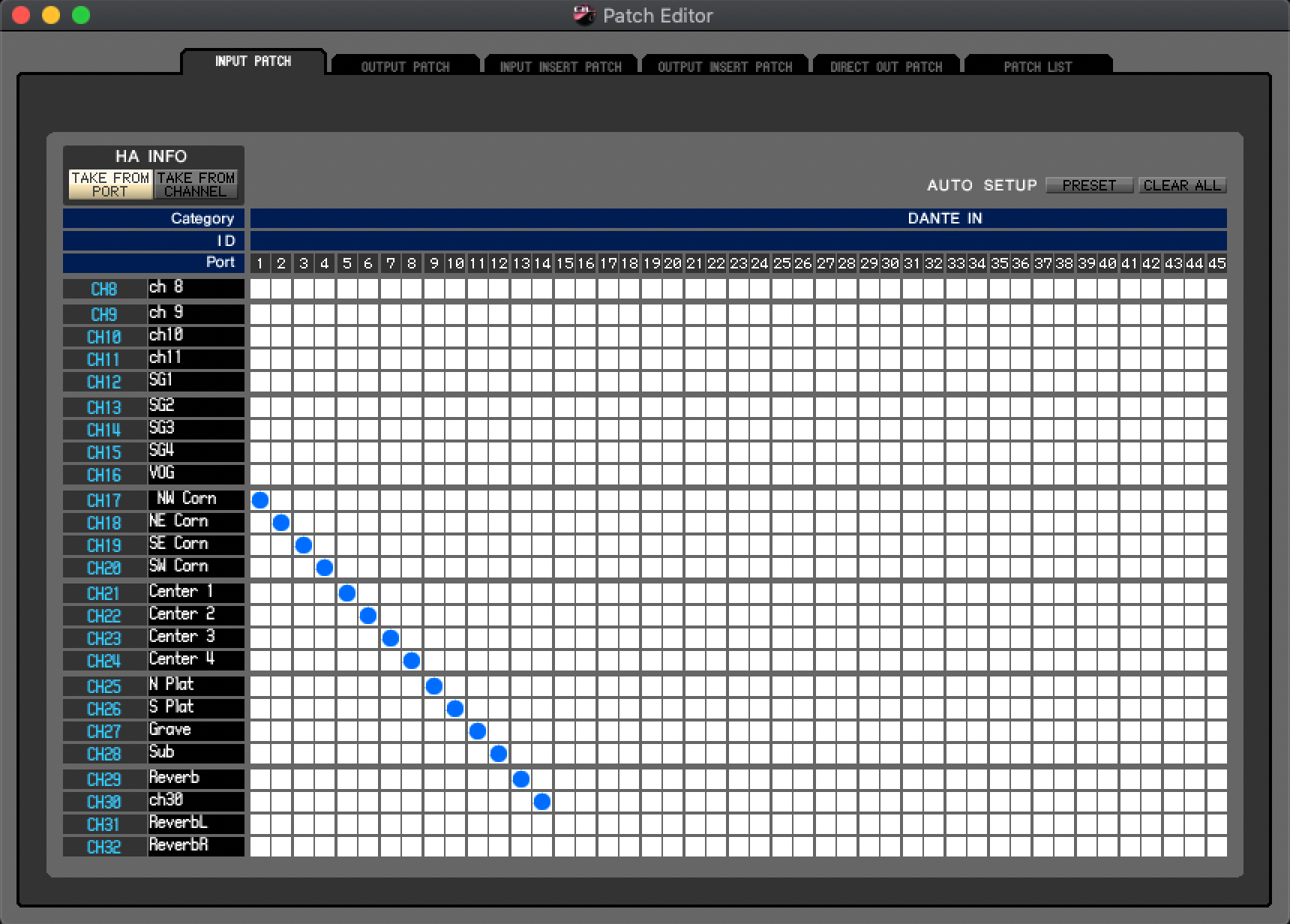Enable TAKE FROM PORT for HA info

[110, 184]
